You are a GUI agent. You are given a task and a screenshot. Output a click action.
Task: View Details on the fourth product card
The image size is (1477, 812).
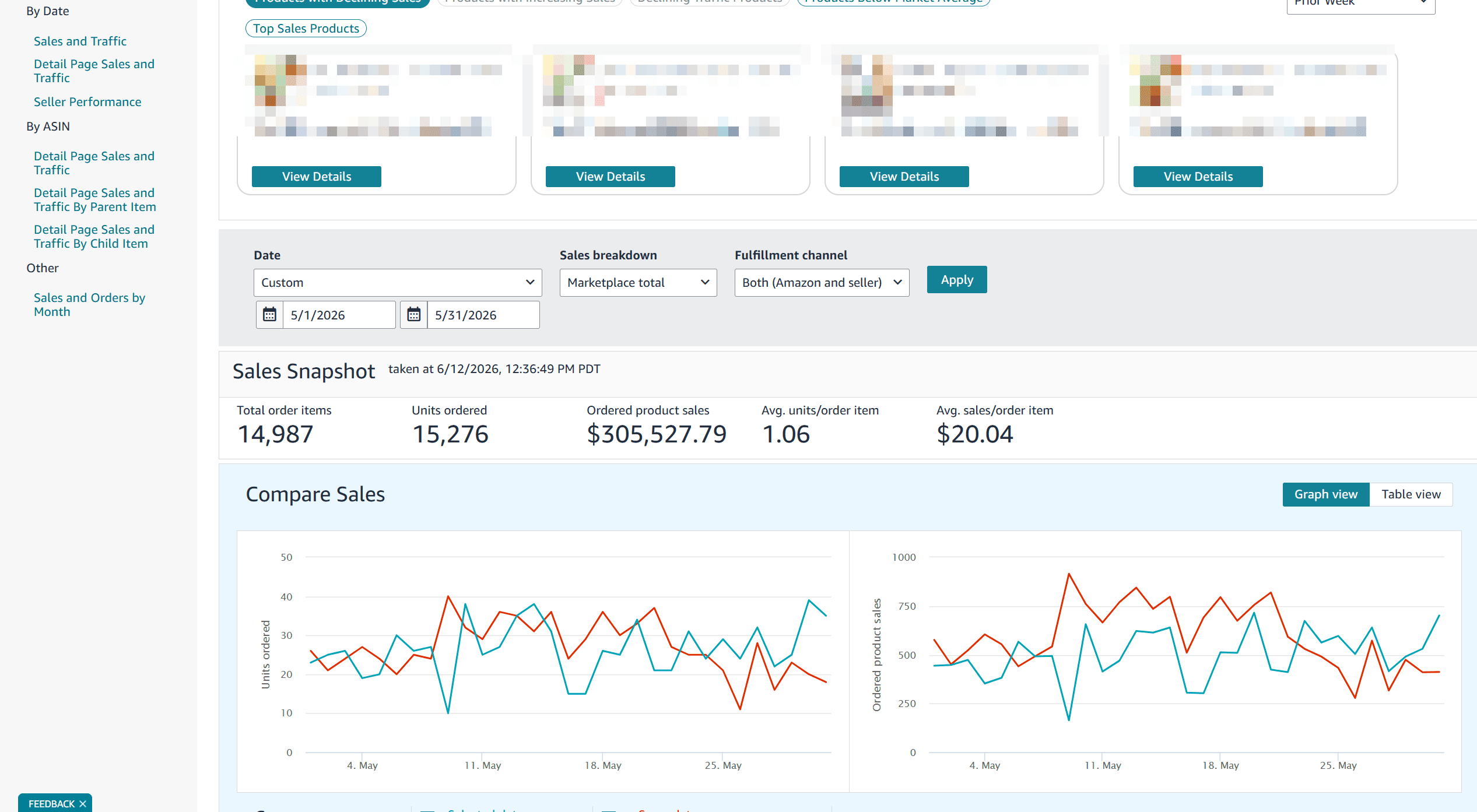tap(1198, 177)
